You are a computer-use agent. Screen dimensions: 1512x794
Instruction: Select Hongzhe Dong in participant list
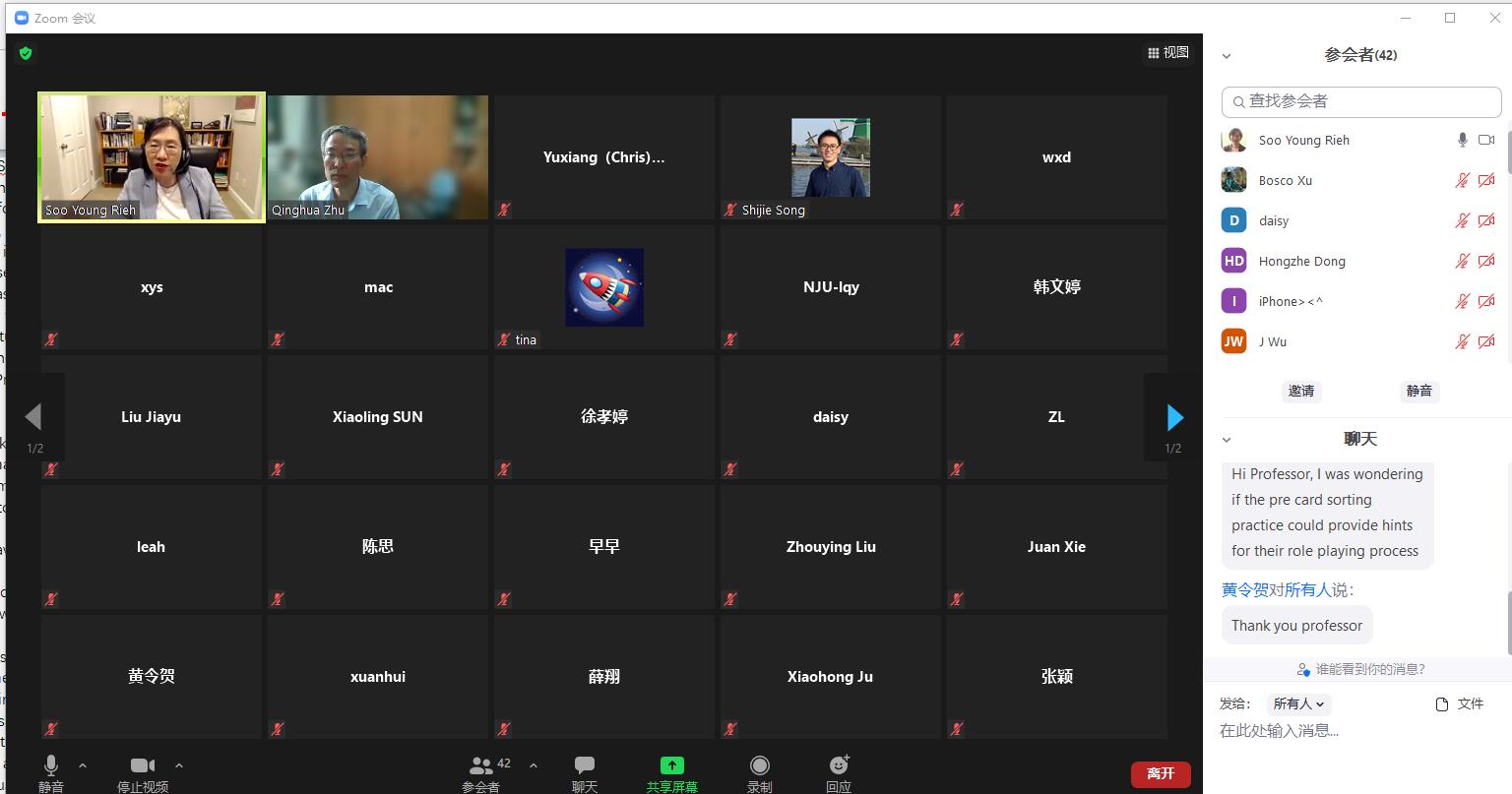[1301, 262]
